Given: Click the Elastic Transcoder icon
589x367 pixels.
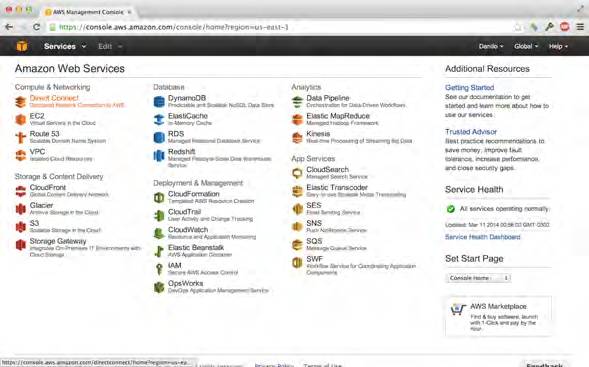Looking at the screenshot, I should coord(298,191).
